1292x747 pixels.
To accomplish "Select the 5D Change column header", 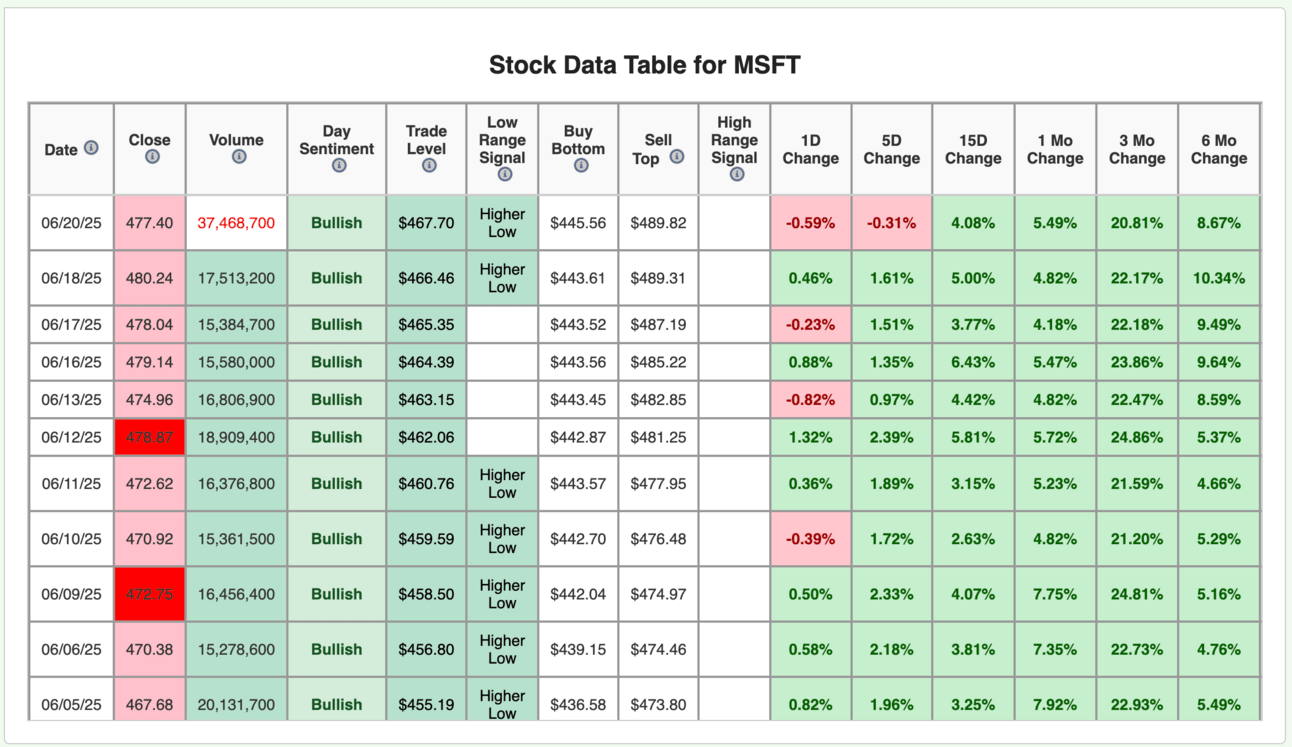I will coord(891,149).
